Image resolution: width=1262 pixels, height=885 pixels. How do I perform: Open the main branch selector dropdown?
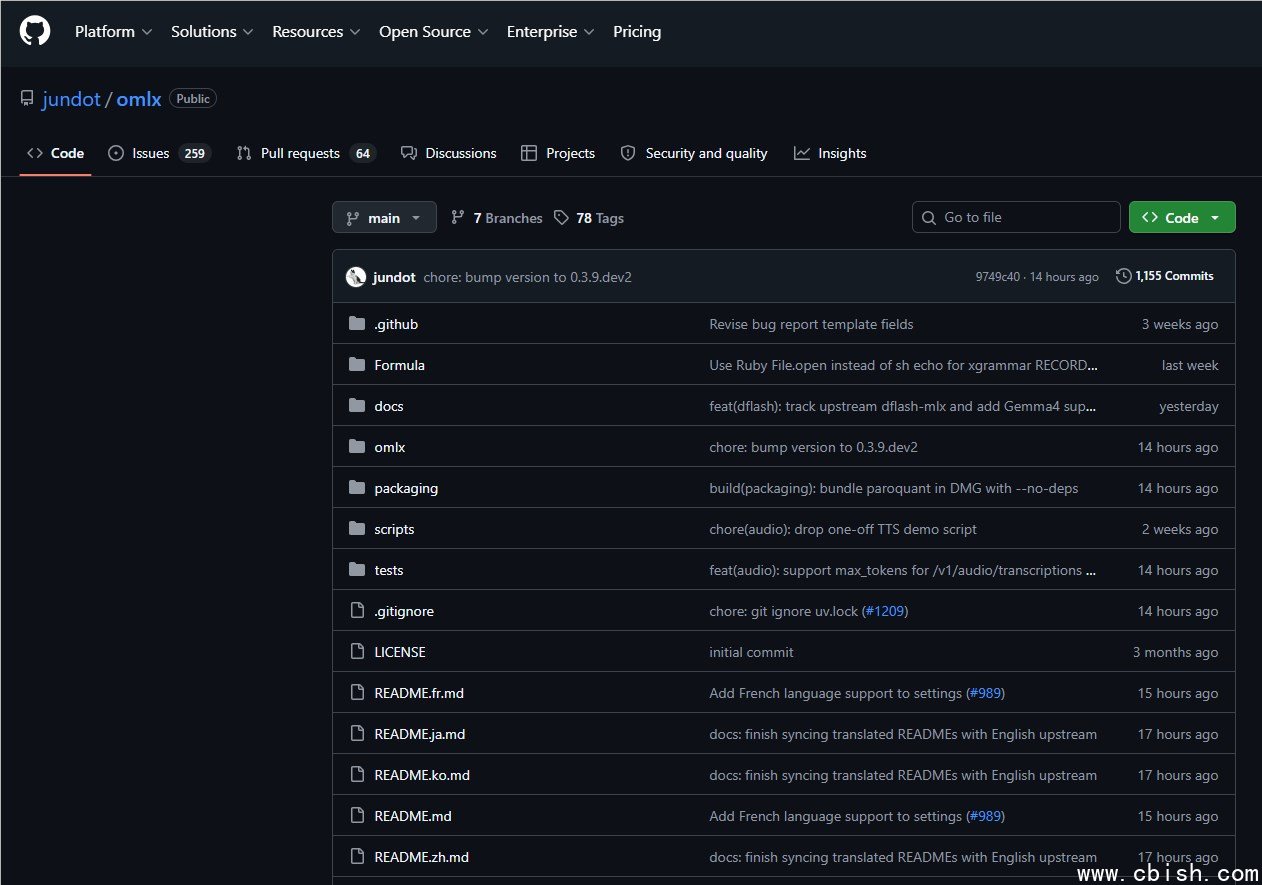pos(384,218)
